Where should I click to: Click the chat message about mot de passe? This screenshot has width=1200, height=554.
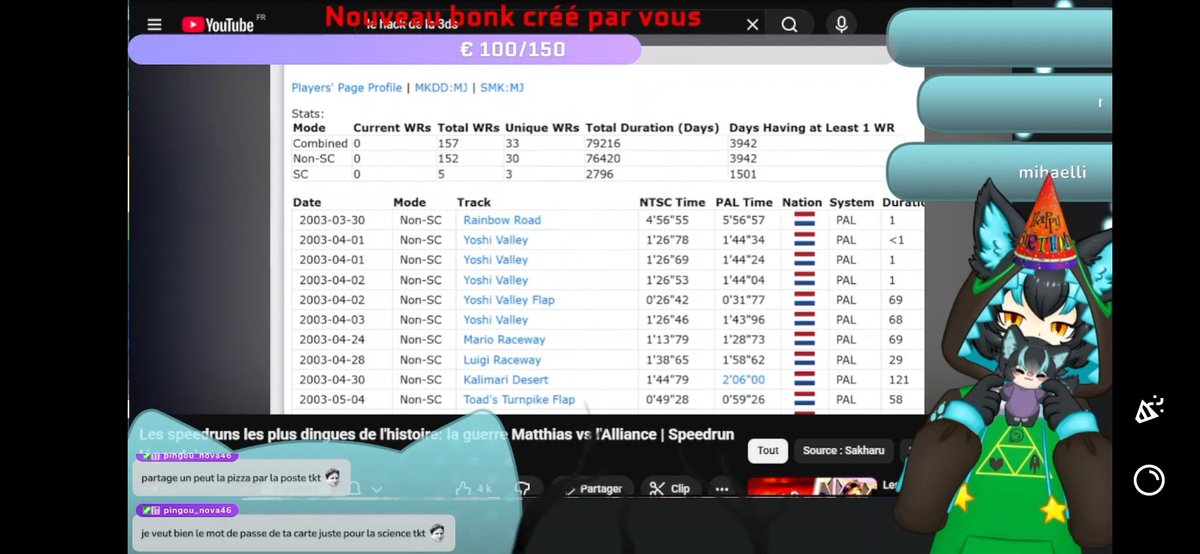pyautogui.click(x=292, y=533)
